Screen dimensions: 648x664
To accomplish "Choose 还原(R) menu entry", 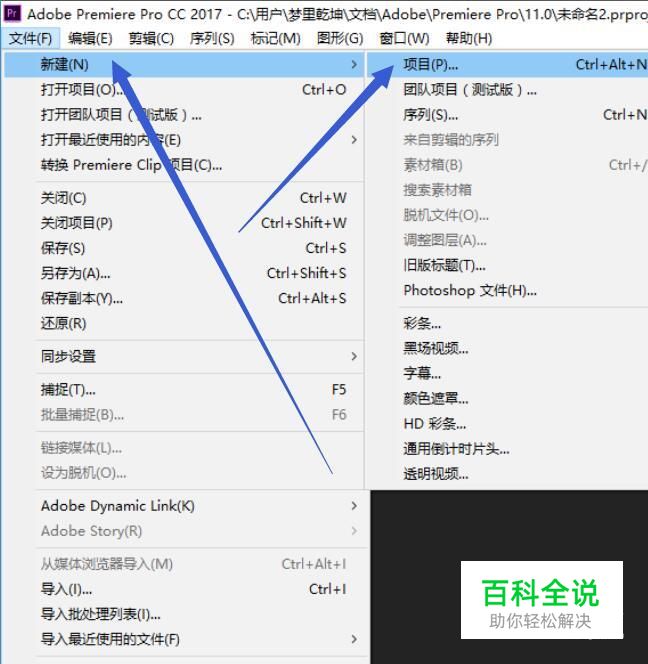I will coord(184,323).
